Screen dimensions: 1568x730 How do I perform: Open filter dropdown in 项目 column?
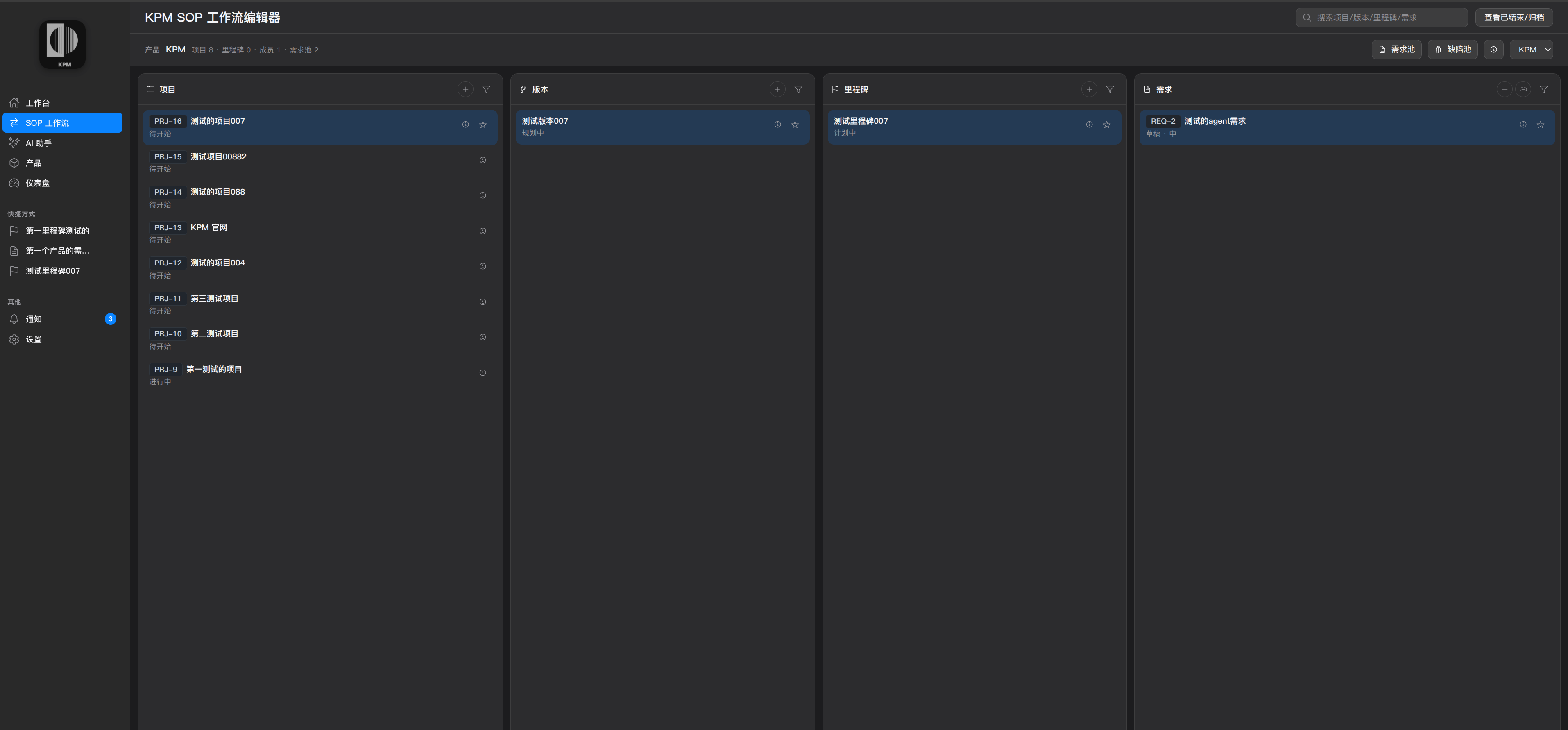[486, 89]
